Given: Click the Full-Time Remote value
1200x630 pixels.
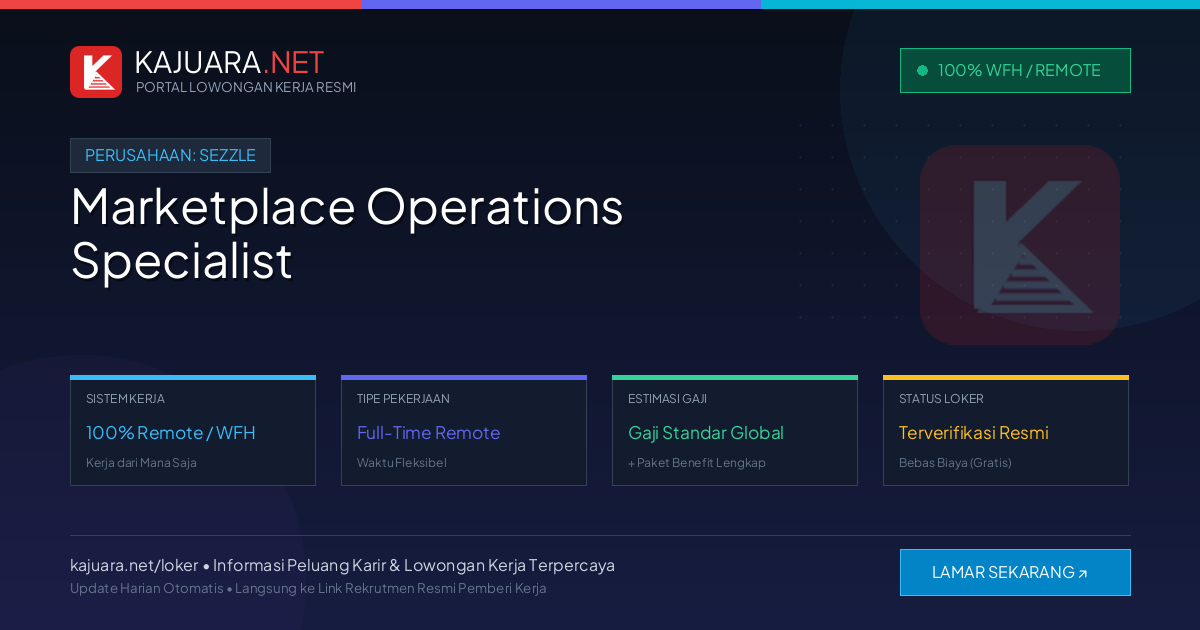Looking at the screenshot, I should 428,433.
